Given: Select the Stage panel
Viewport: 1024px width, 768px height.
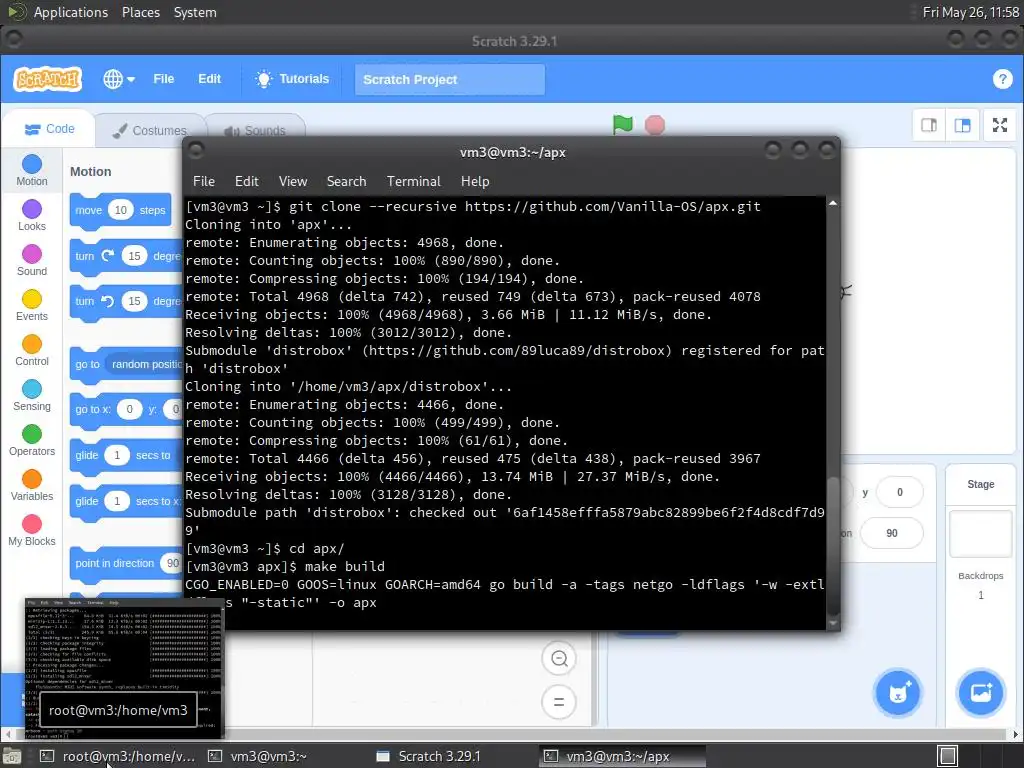Looking at the screenshot, I should click(980, 484).
